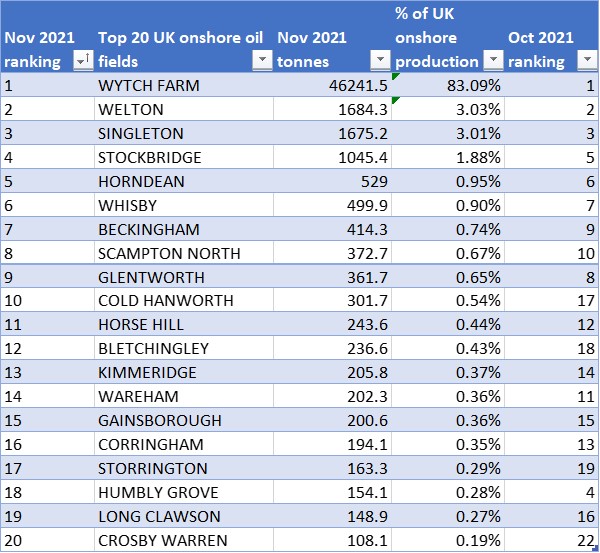Select the CROSBY WARREN cell
The width and height of the screenshot is (600, 553).
click(162, 540)
